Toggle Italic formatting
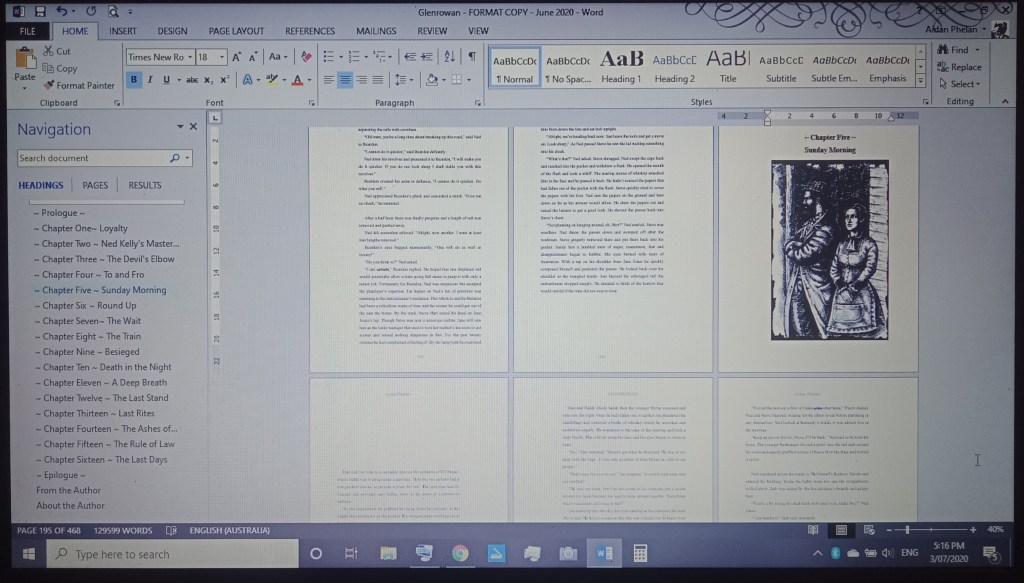Viewport: 1024px width, 583px height. click(150, 80)
